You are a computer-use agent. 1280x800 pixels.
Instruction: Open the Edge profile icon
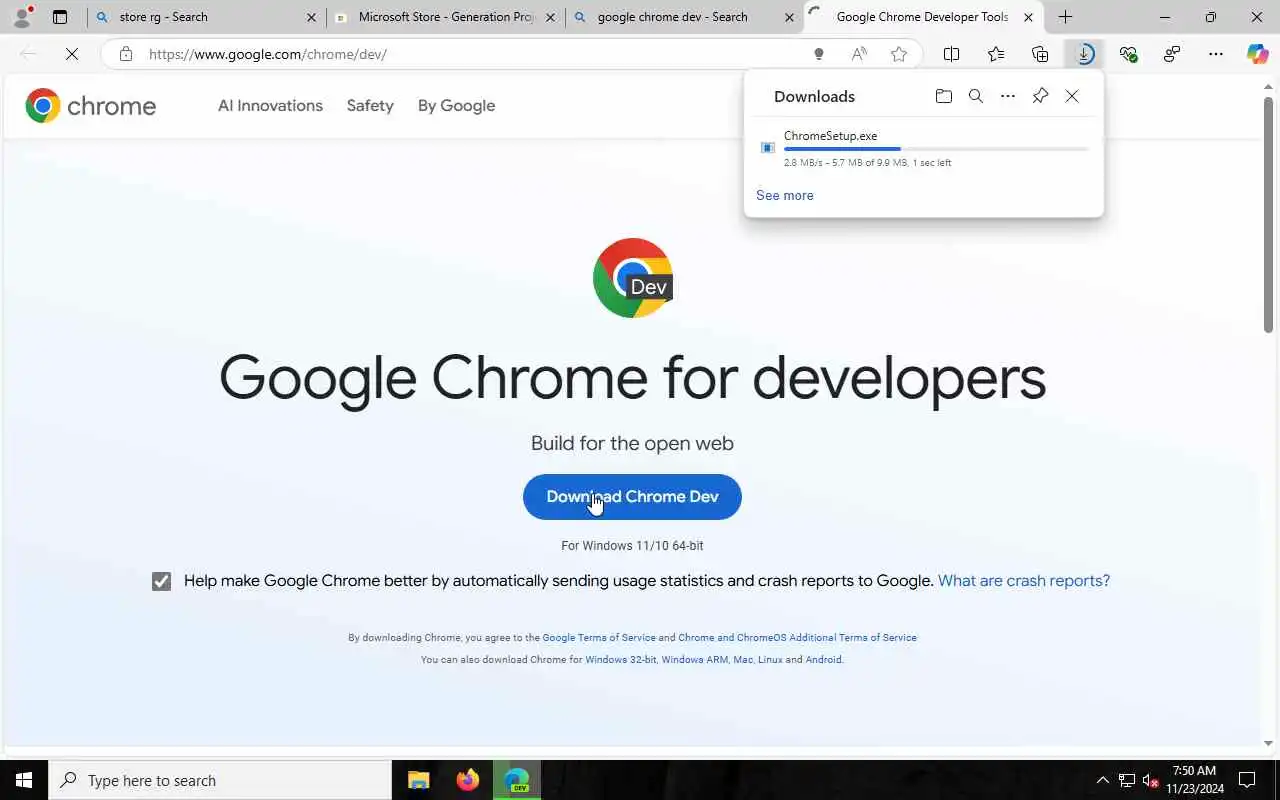point(22,17)
